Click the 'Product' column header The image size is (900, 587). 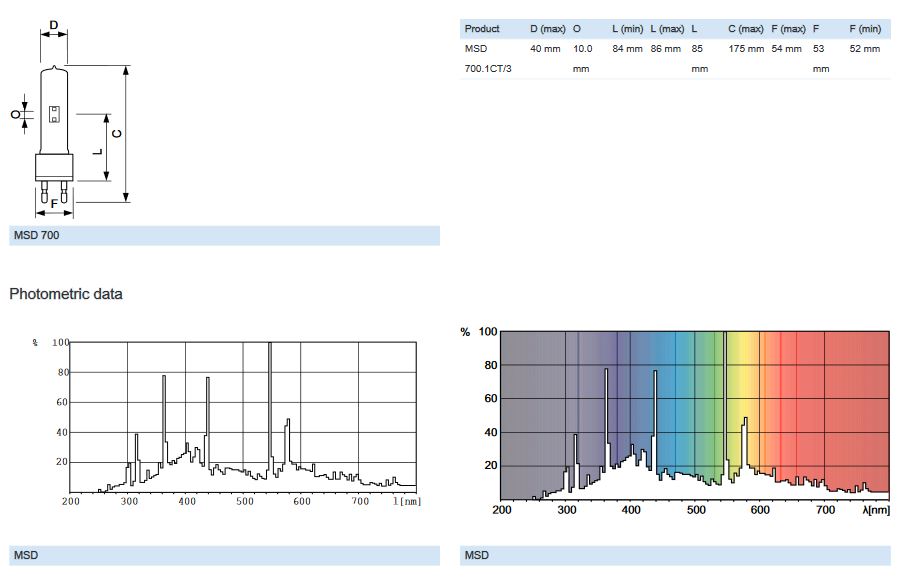482,29
